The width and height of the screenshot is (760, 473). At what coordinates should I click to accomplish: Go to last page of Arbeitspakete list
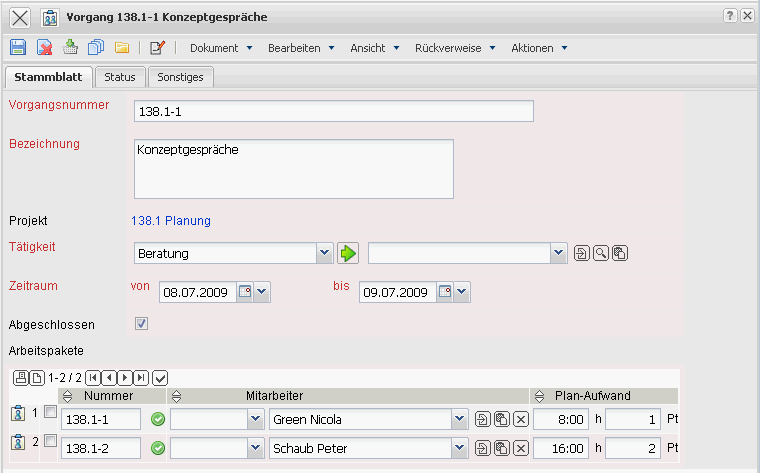click(141, 378)
